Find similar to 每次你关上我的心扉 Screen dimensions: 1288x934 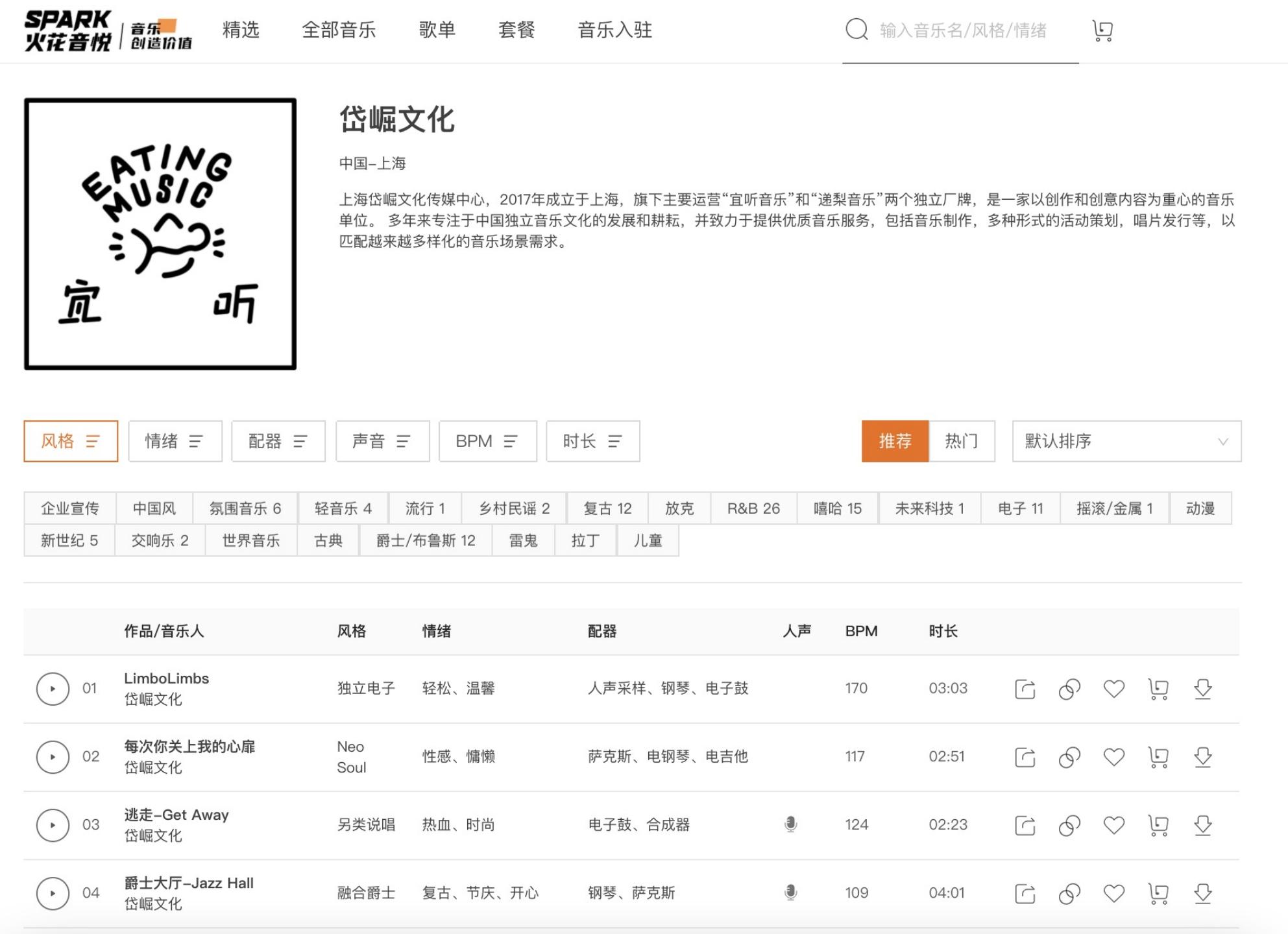tap(1069, 757)
